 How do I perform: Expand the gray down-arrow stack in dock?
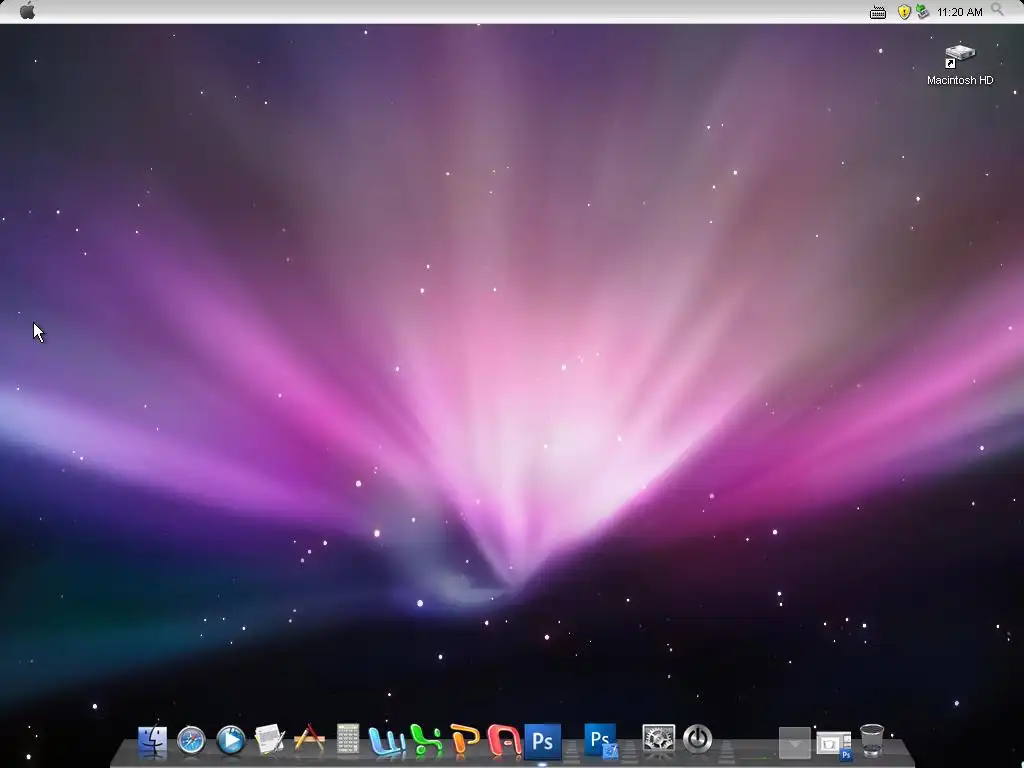pyautogui.click(x=794, y=743)
